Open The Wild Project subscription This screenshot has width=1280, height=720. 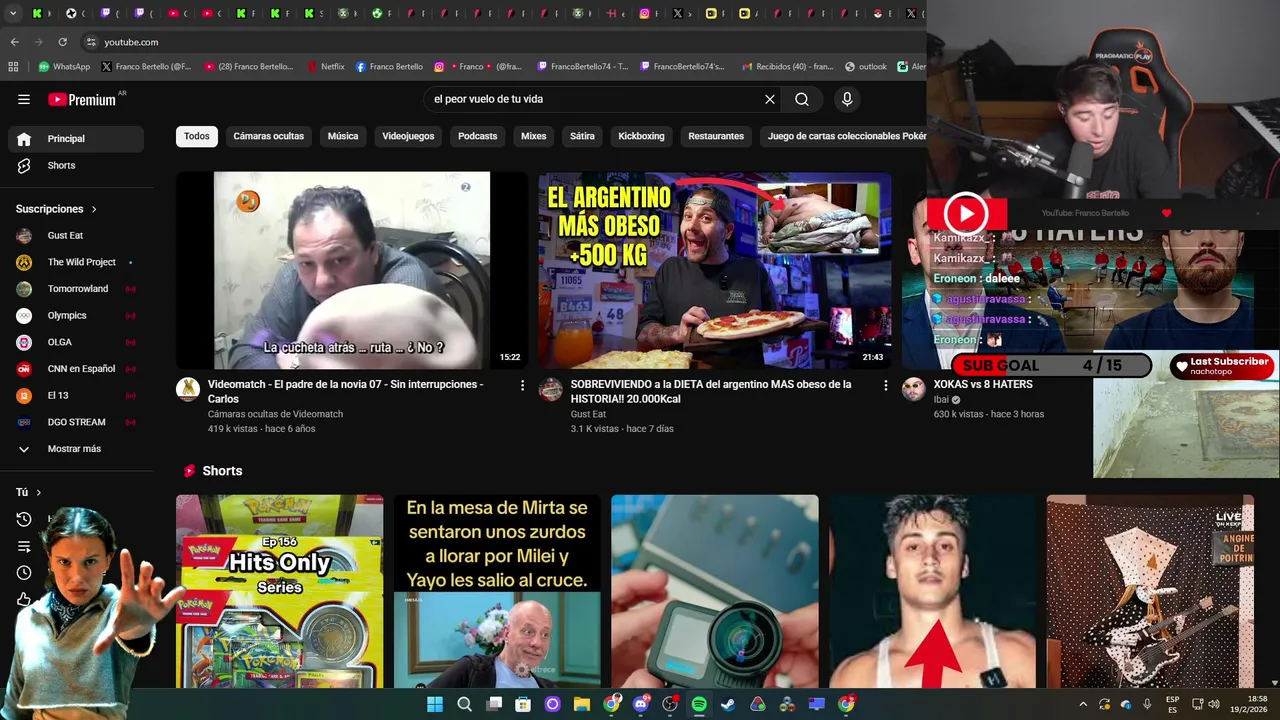click(x=76, y=262)
